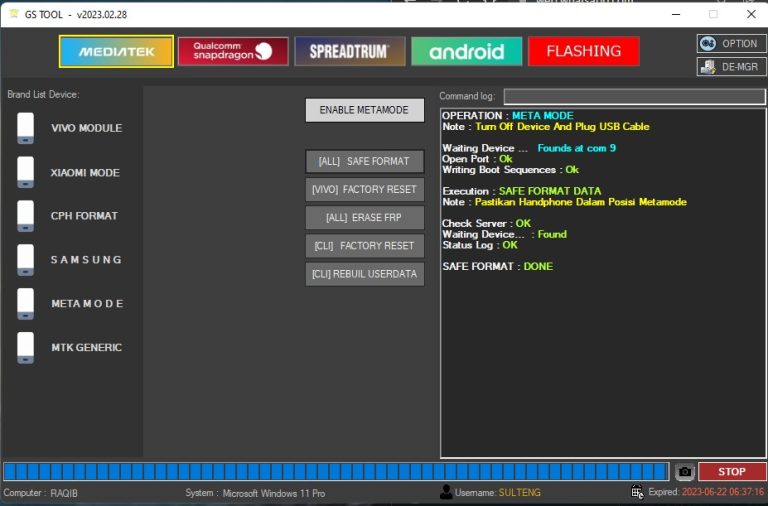Screen dimensions: 768x506
Task: Run [ALL] ERASE FRP
Action: point(364,217)
